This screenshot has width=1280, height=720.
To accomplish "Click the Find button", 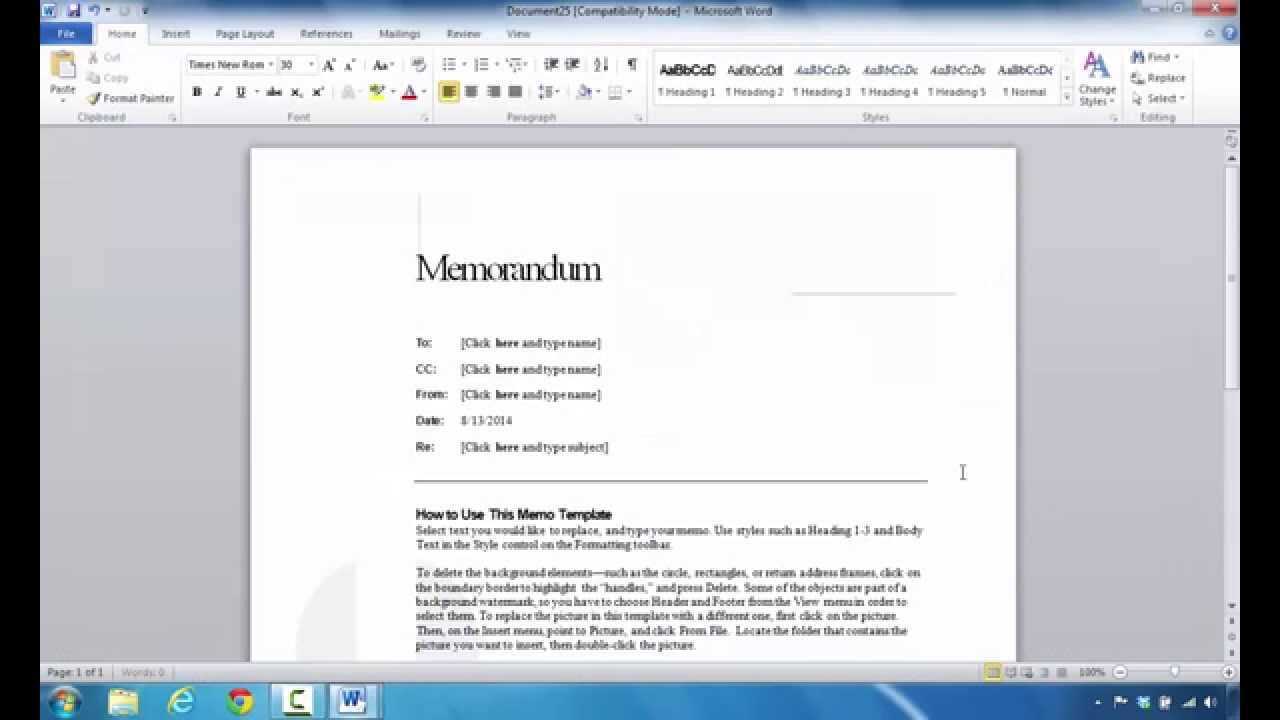I will coord(1152,58).
